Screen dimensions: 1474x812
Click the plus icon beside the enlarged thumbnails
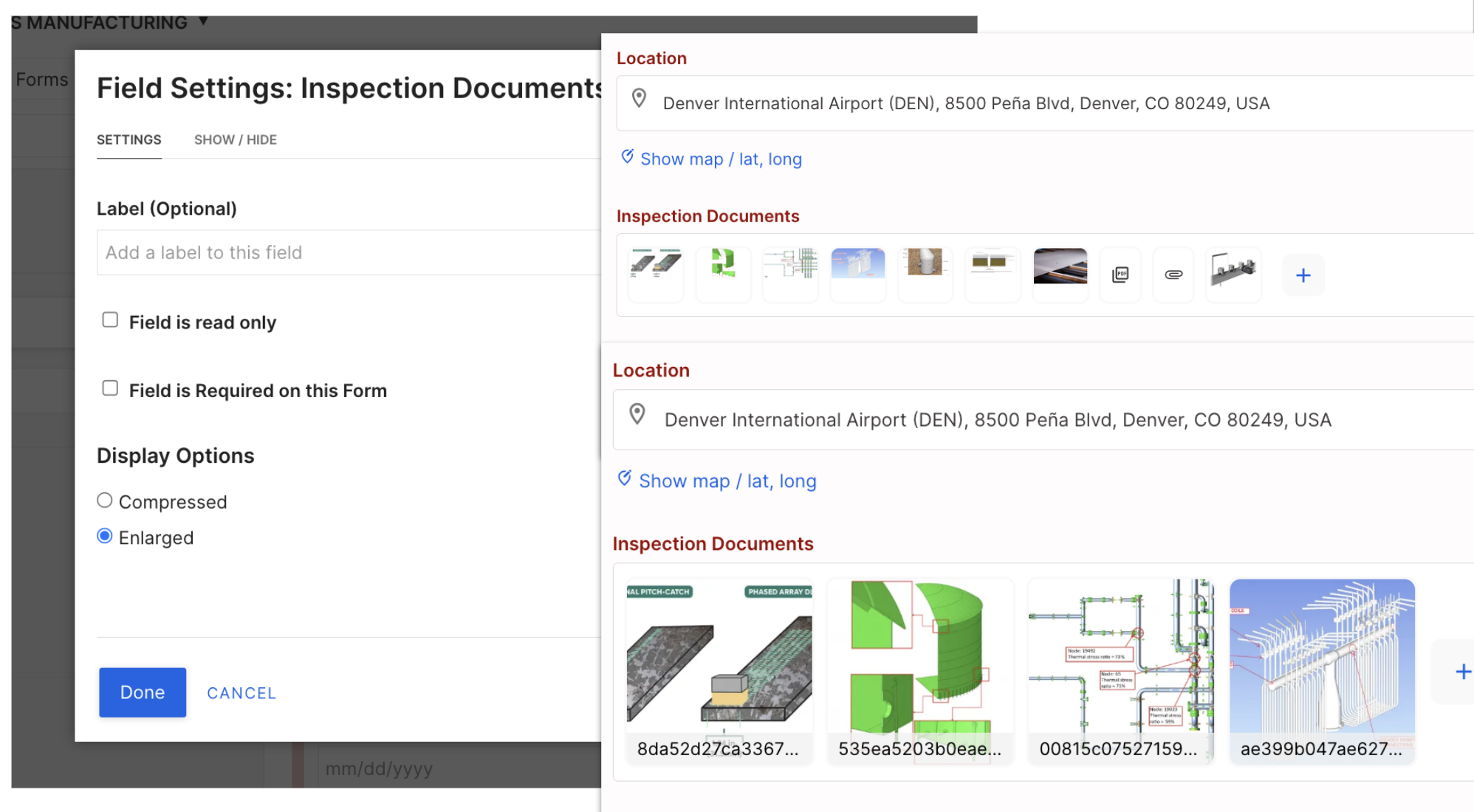tap(1462, 672)
